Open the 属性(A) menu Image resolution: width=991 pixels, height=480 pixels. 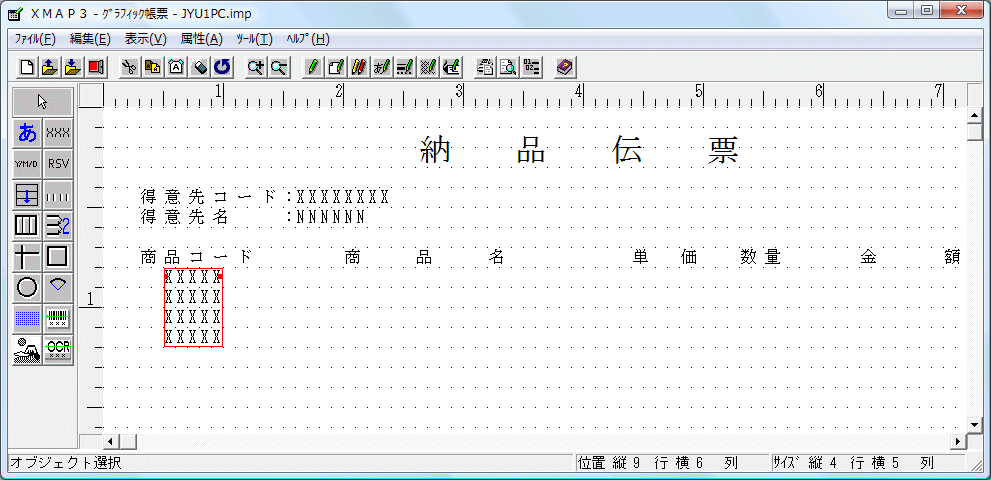click(x=202, y=39)
